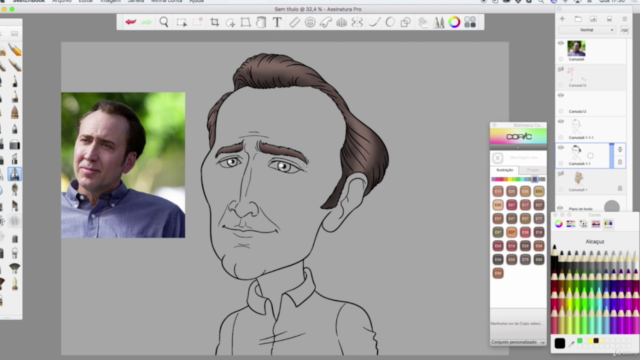Choose the last single Copic swatch
This screenshot has height=360, width=640.
[x=498, y=273]
